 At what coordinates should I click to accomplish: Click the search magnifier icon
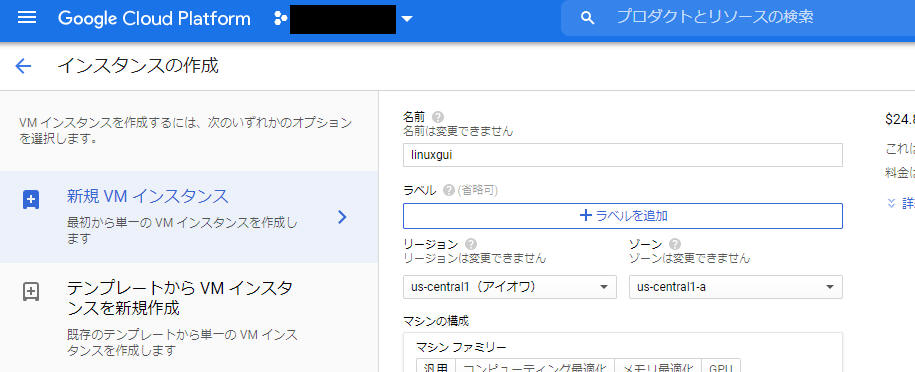click(x=587, y=18)
